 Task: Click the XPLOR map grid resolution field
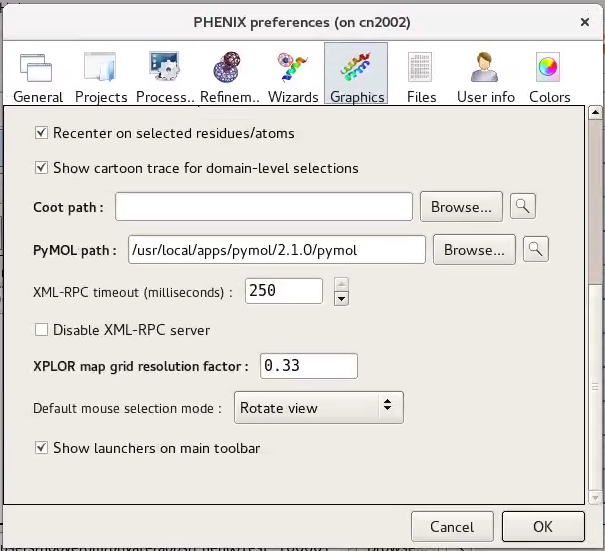(308, 366)
